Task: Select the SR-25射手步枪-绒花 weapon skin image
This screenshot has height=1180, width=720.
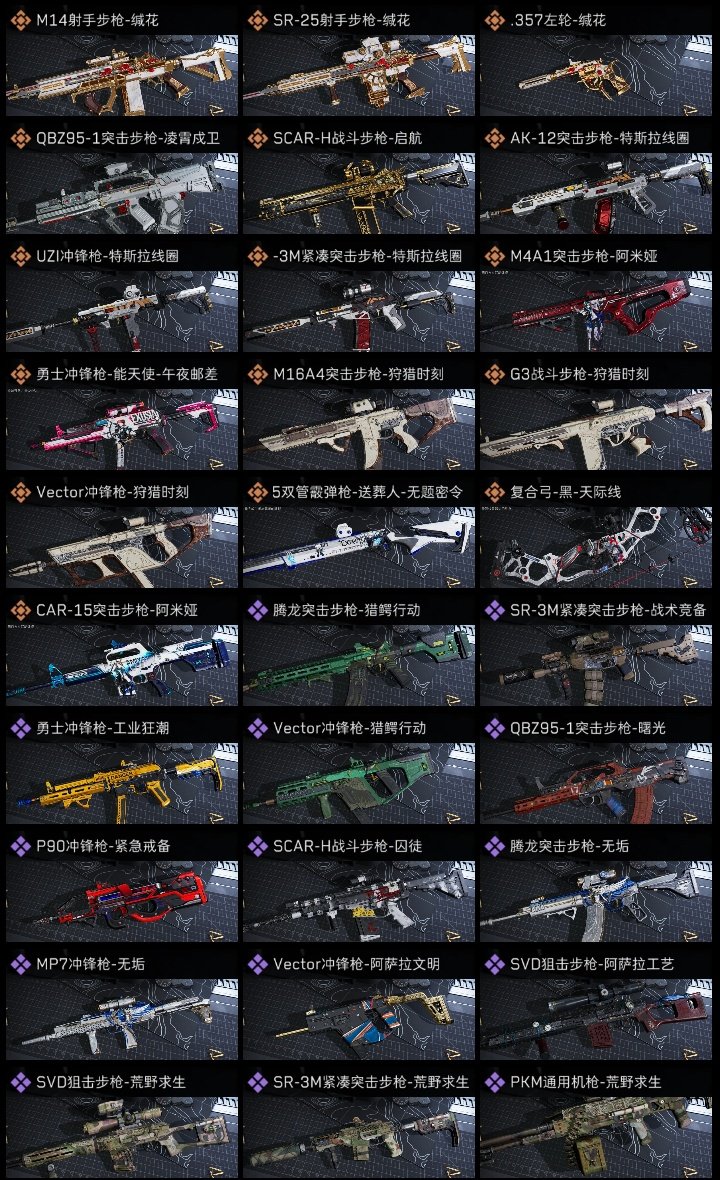Action: (359, 75)
